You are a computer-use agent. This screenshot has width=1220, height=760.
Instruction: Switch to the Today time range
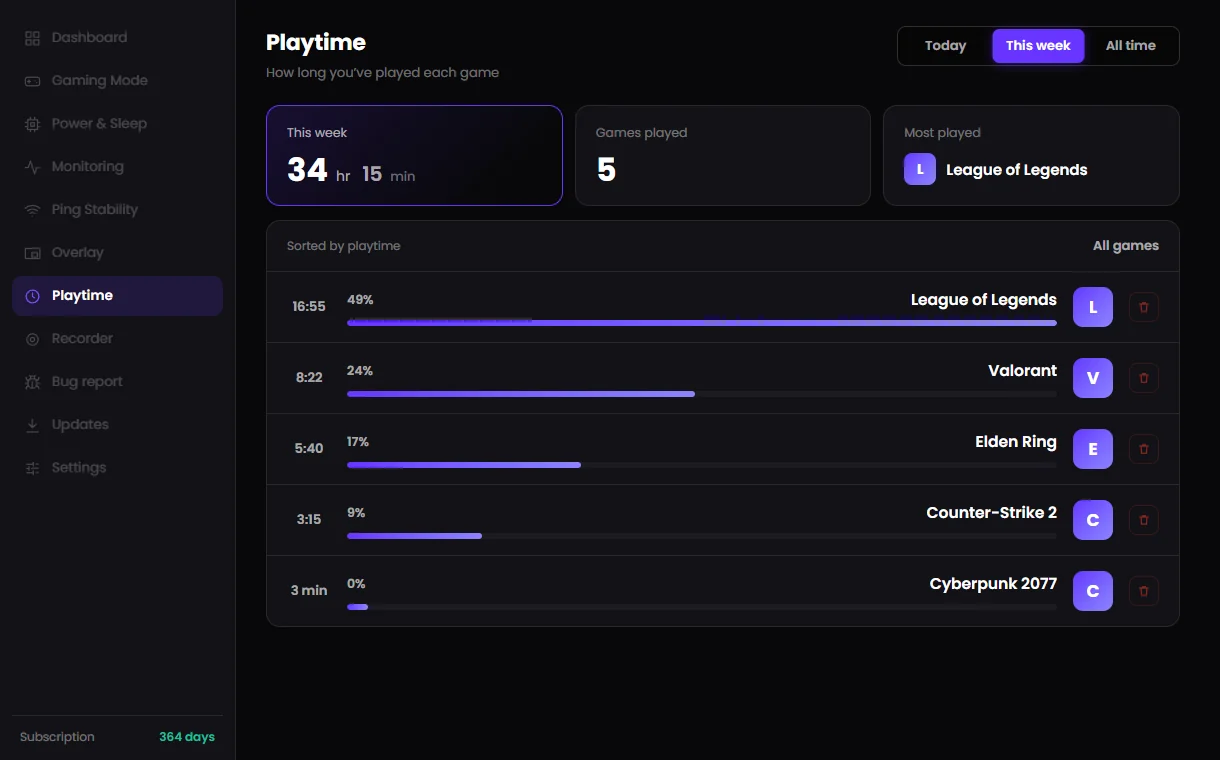945,46
